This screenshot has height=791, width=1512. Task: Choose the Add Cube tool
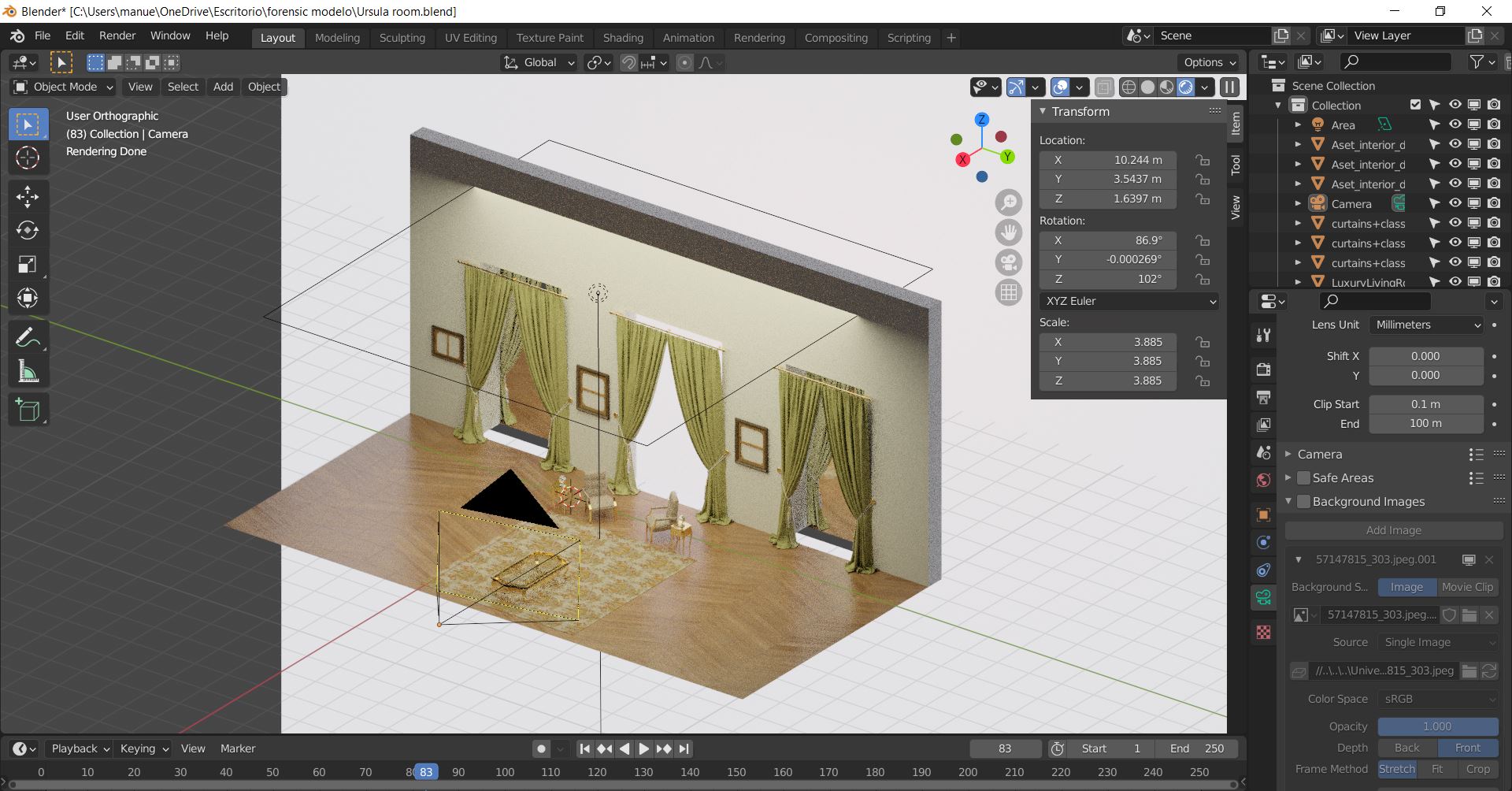28,410
